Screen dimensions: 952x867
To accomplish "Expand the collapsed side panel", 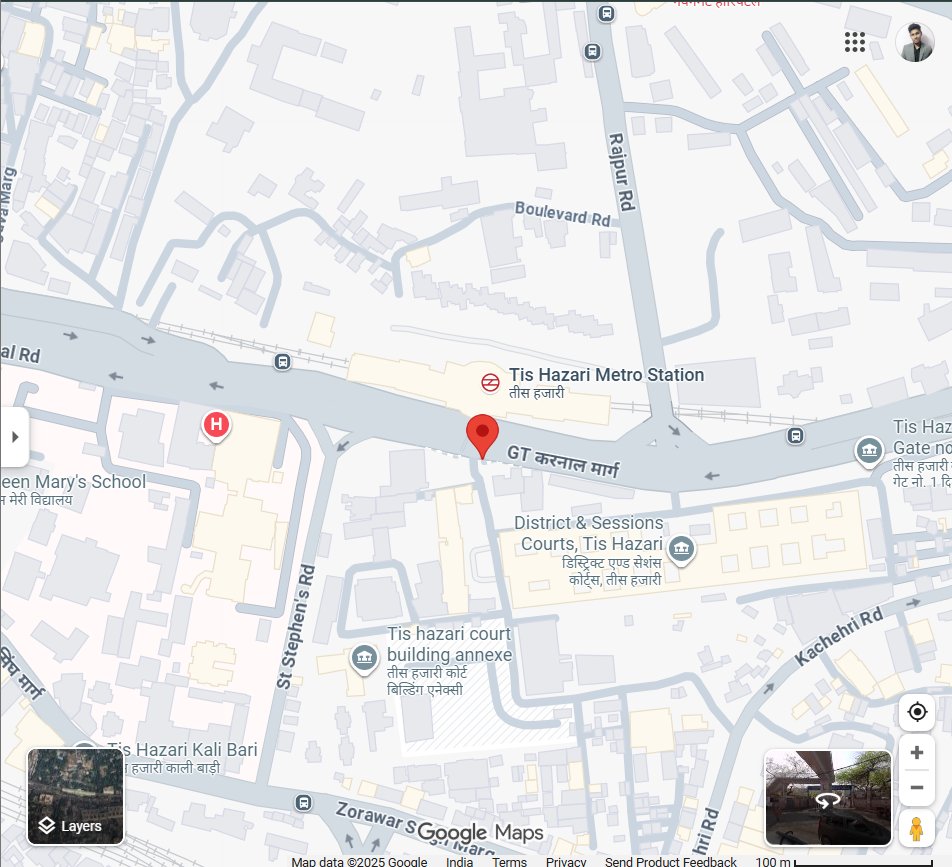I will (x=15, y=437).
